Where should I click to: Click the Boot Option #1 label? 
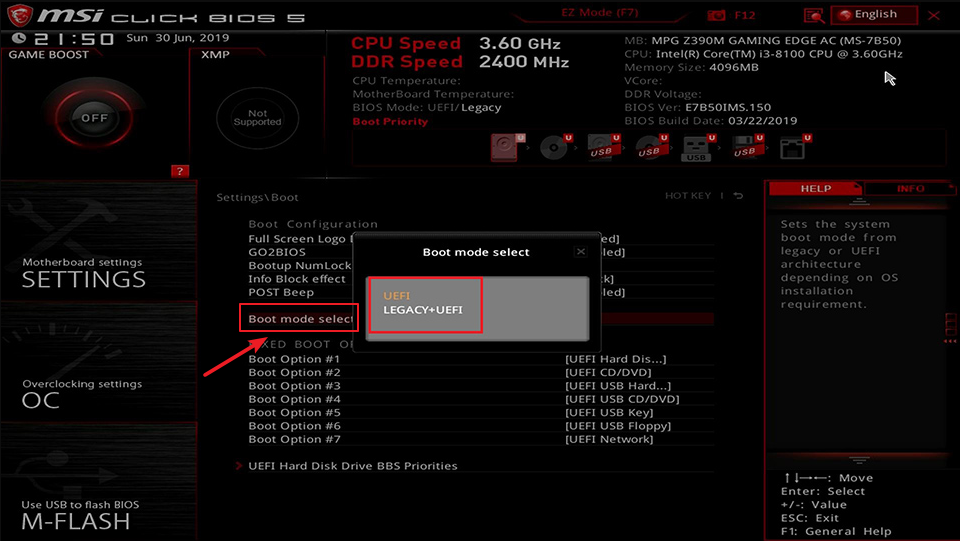[294, 359]
